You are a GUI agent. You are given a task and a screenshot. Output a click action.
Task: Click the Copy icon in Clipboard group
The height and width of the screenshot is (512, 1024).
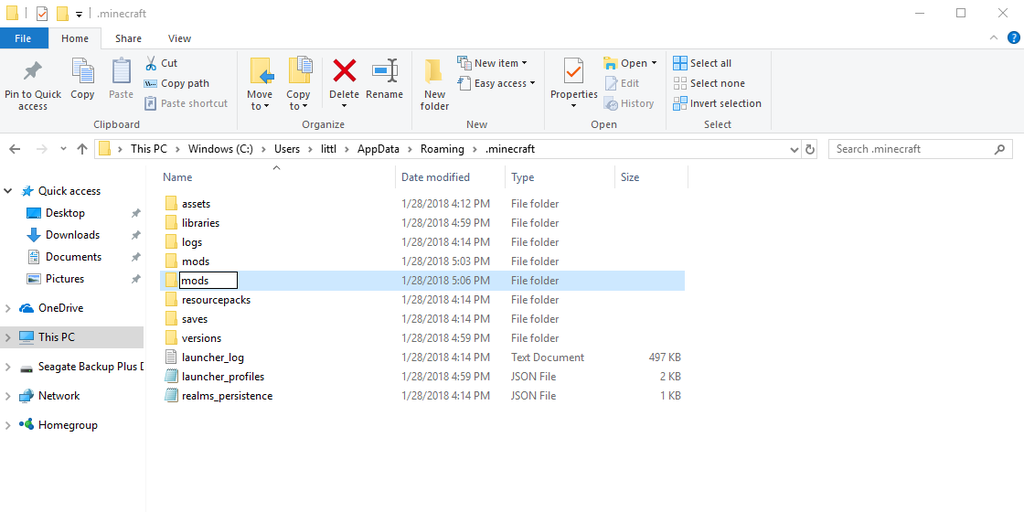(x=82, y=74)
